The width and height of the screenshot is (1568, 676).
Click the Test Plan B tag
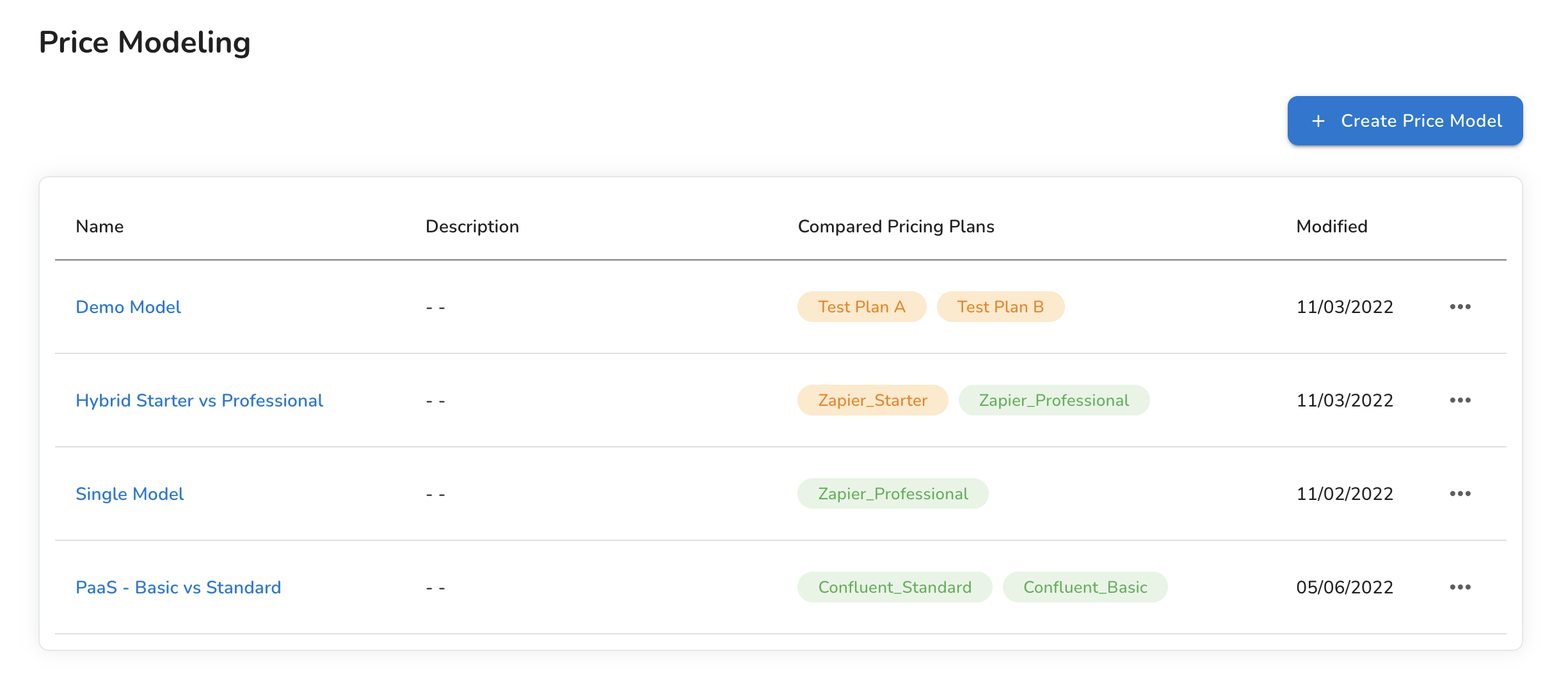coord(1000,307)
